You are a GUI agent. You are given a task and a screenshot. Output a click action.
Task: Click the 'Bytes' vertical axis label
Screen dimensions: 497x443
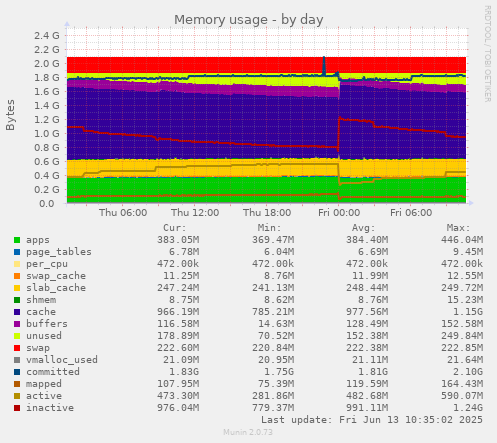(x=10, y=115)
